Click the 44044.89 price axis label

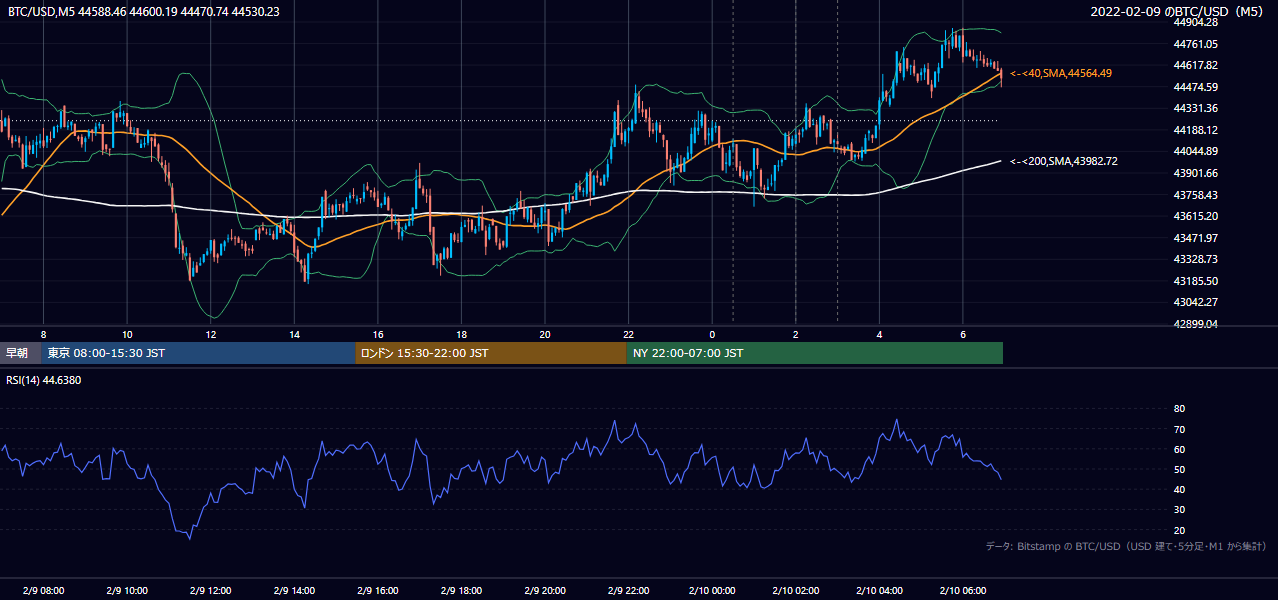1195,151
